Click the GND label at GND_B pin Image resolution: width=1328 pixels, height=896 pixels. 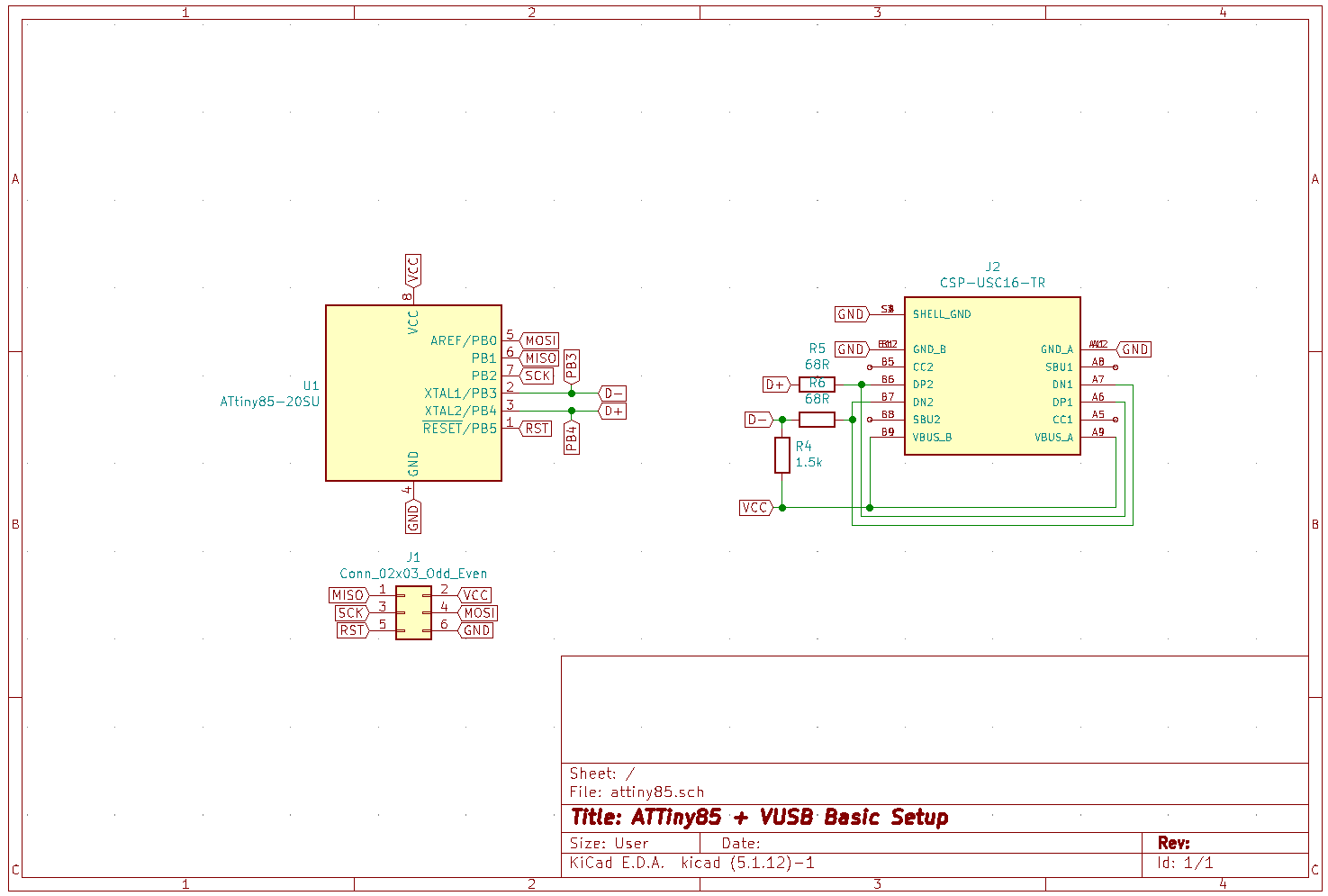tap(852, 349)
